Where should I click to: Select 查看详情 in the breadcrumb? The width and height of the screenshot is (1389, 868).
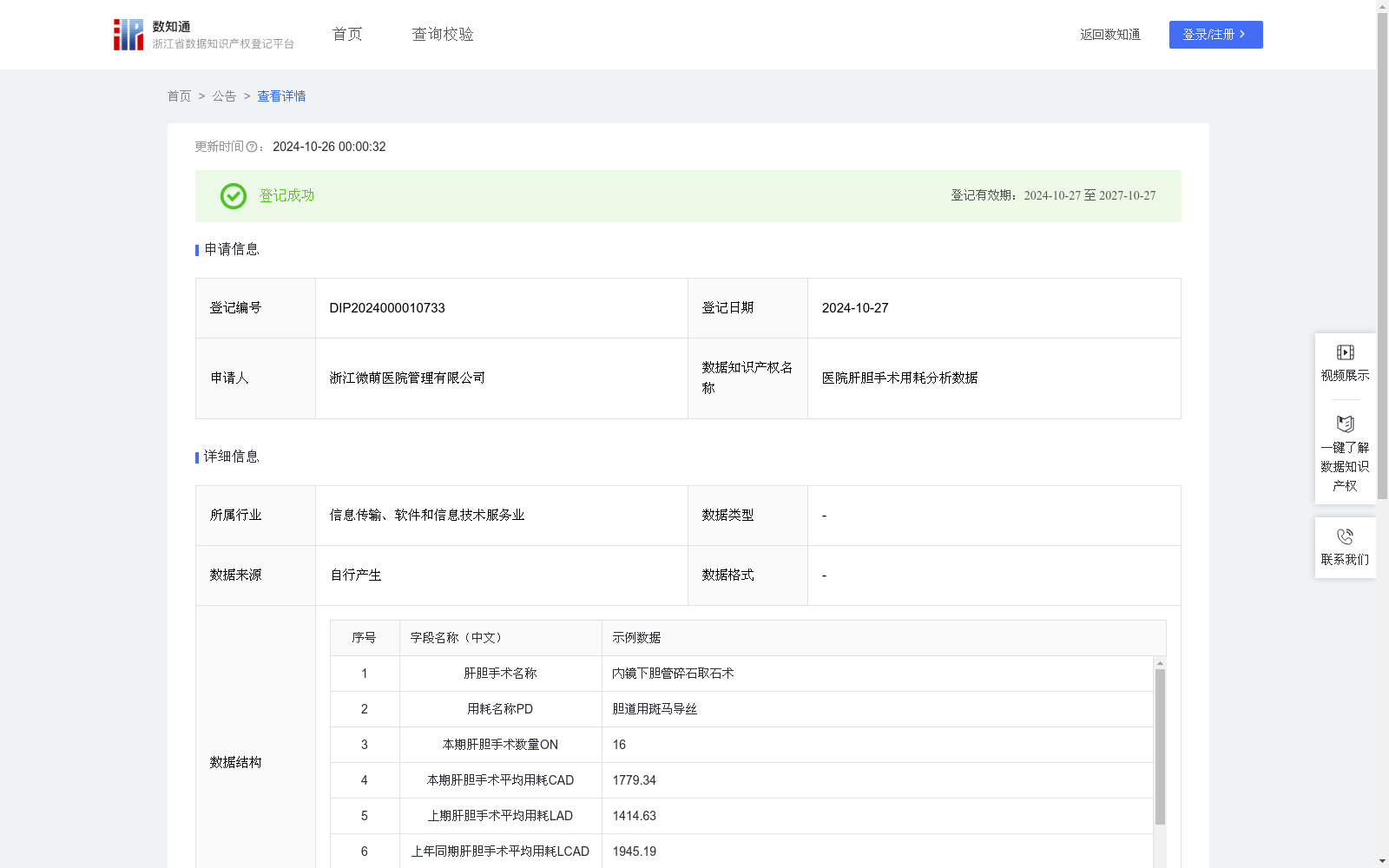(281, 96)
